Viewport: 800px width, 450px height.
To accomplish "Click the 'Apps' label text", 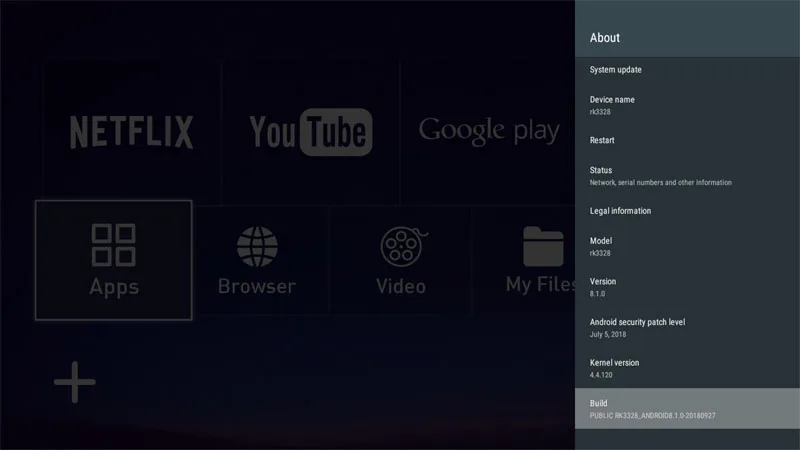I will tap(114, 287).
